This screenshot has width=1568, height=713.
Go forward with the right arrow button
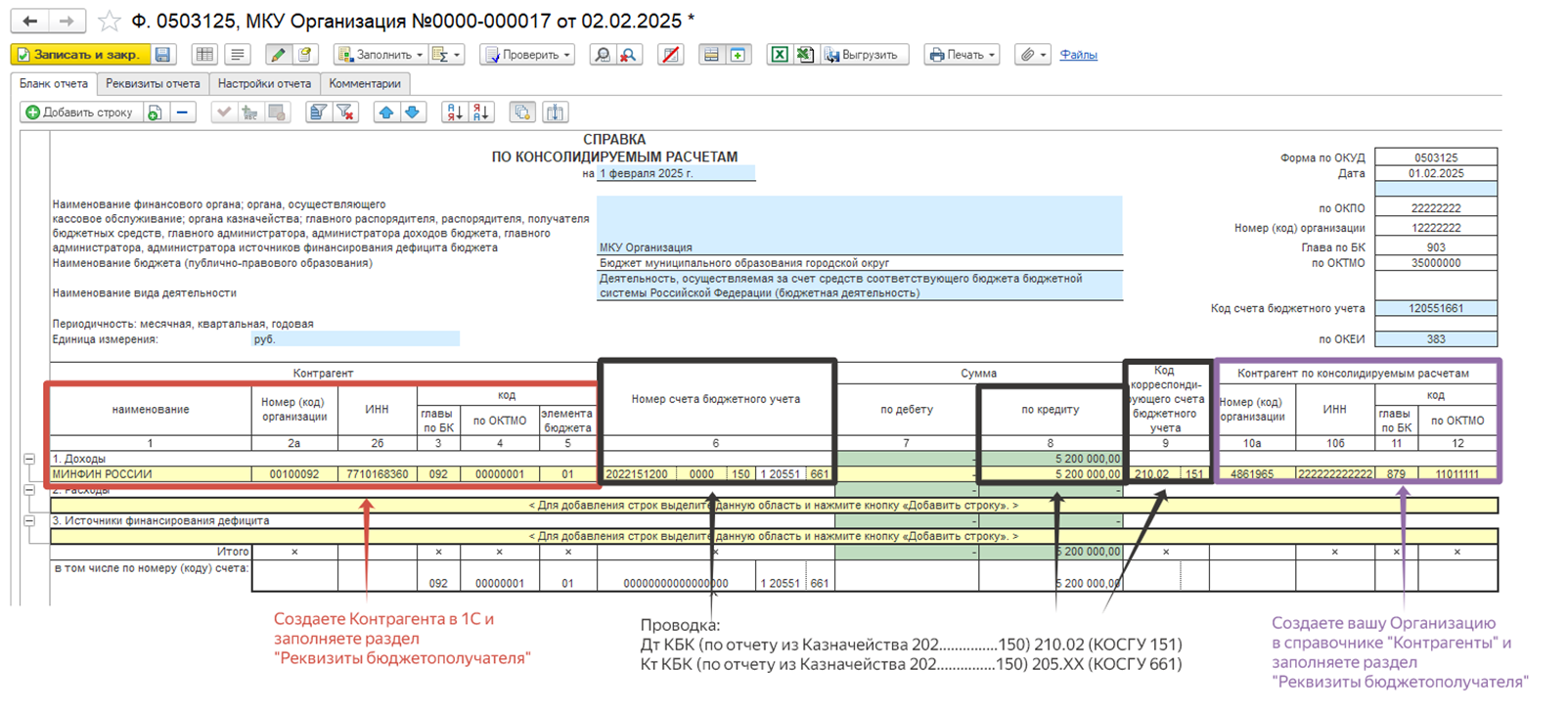click(67, 21)
